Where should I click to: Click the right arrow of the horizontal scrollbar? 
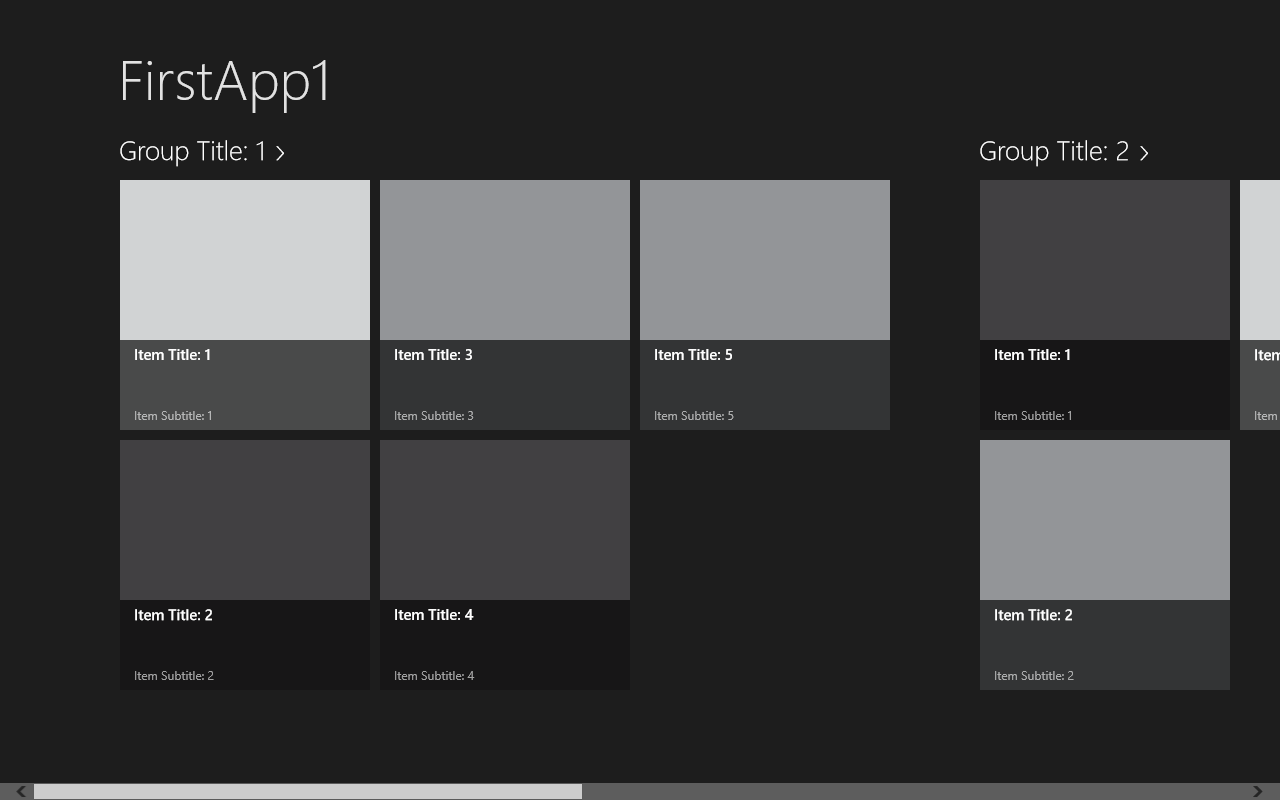point(1258,791)
